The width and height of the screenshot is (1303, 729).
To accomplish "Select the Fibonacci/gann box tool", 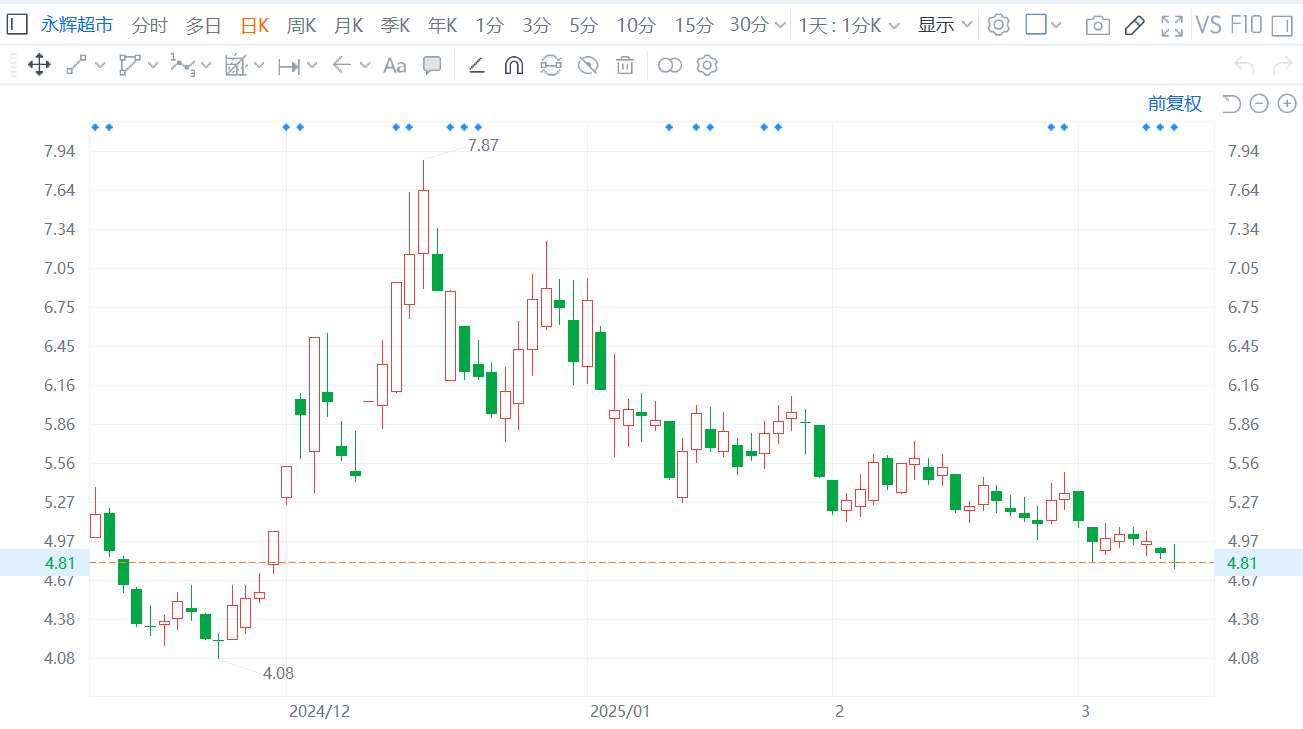I will 236,66.
